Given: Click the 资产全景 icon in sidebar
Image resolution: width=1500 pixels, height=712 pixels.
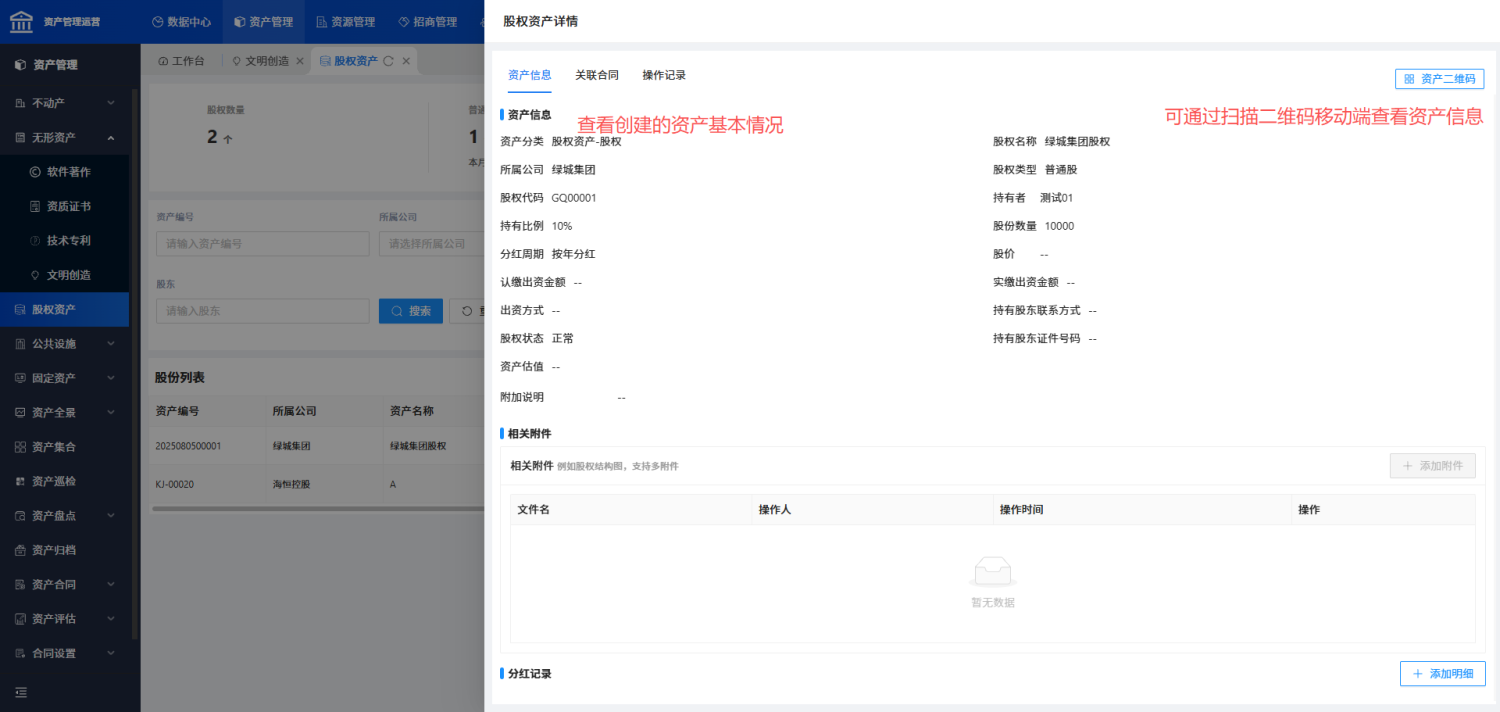Looking at the screenshot, I should pyautogui.click(x=20, y=412).
